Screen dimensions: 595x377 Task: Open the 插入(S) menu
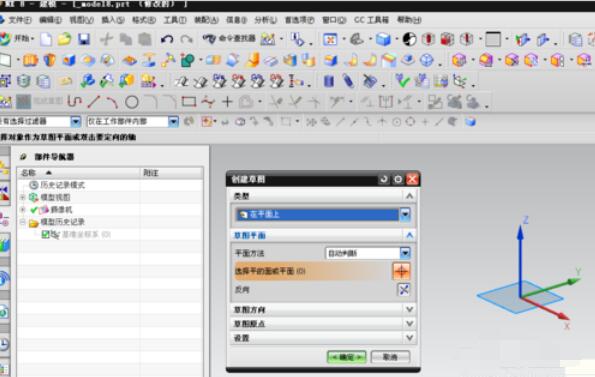point(113,20)
